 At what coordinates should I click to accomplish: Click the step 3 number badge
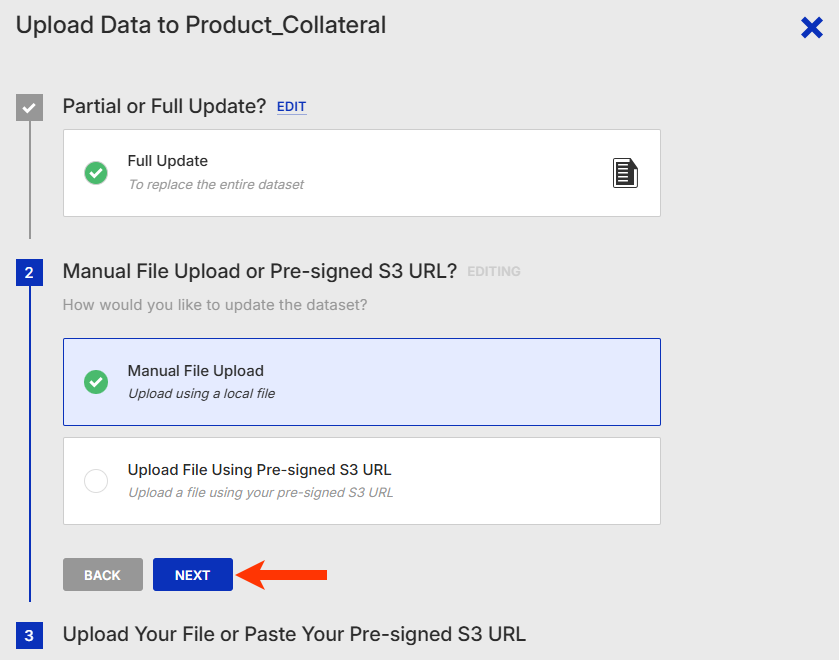29,635
